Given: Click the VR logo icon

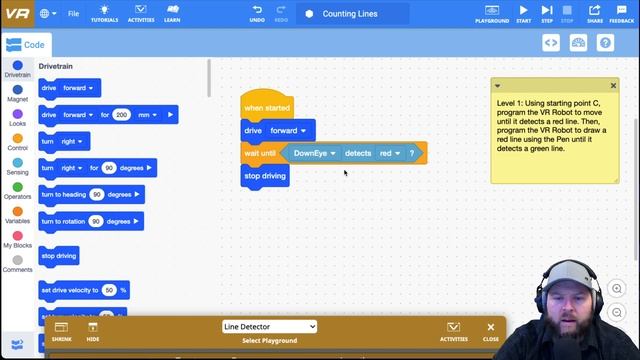Looking at the screenshot, I should click(18, 13).
